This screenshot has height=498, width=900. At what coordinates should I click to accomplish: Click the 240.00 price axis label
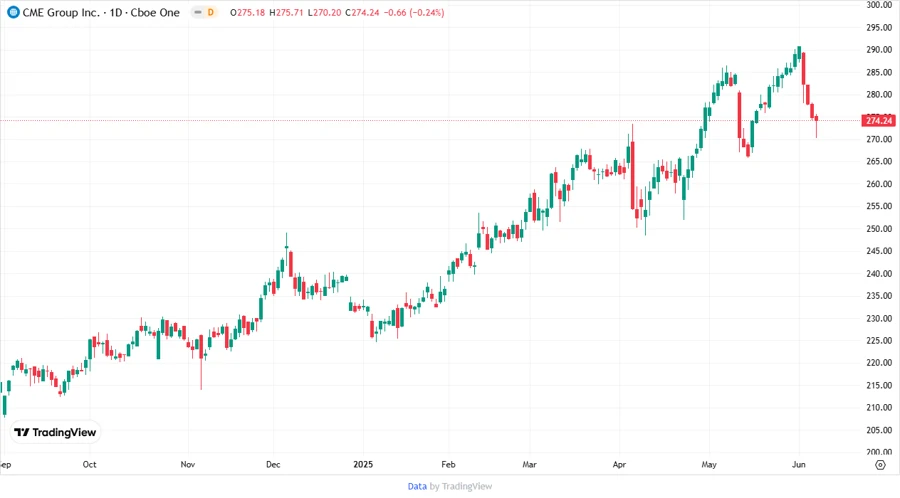coord(879,273)
